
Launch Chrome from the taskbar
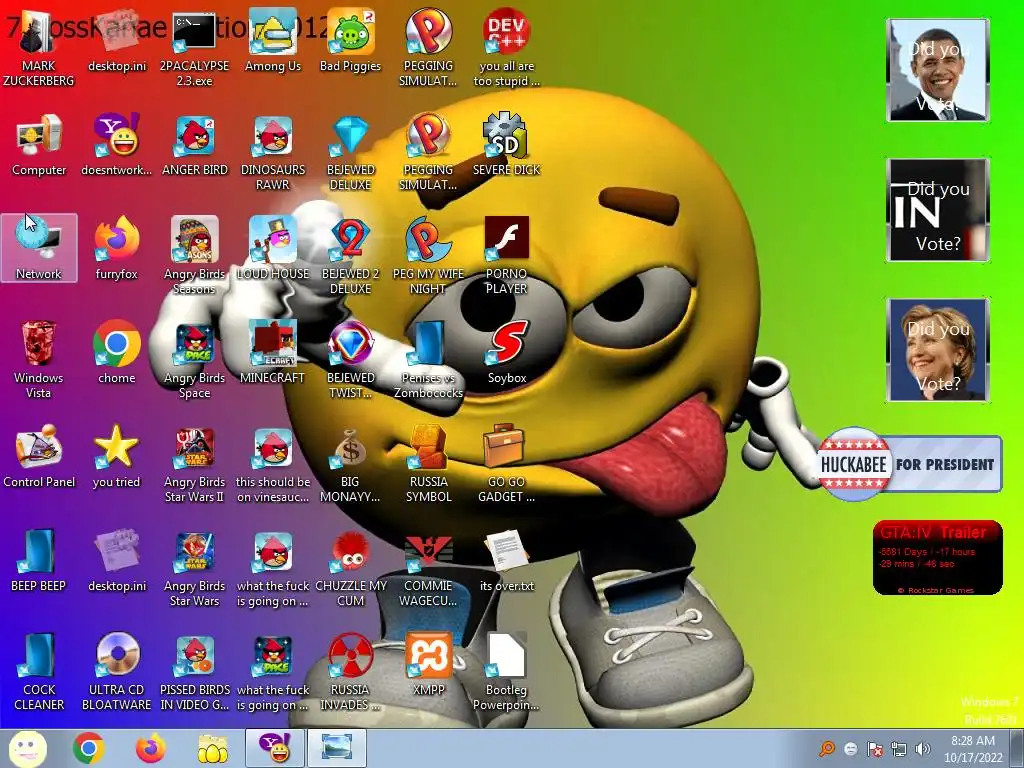coord(89,748)
